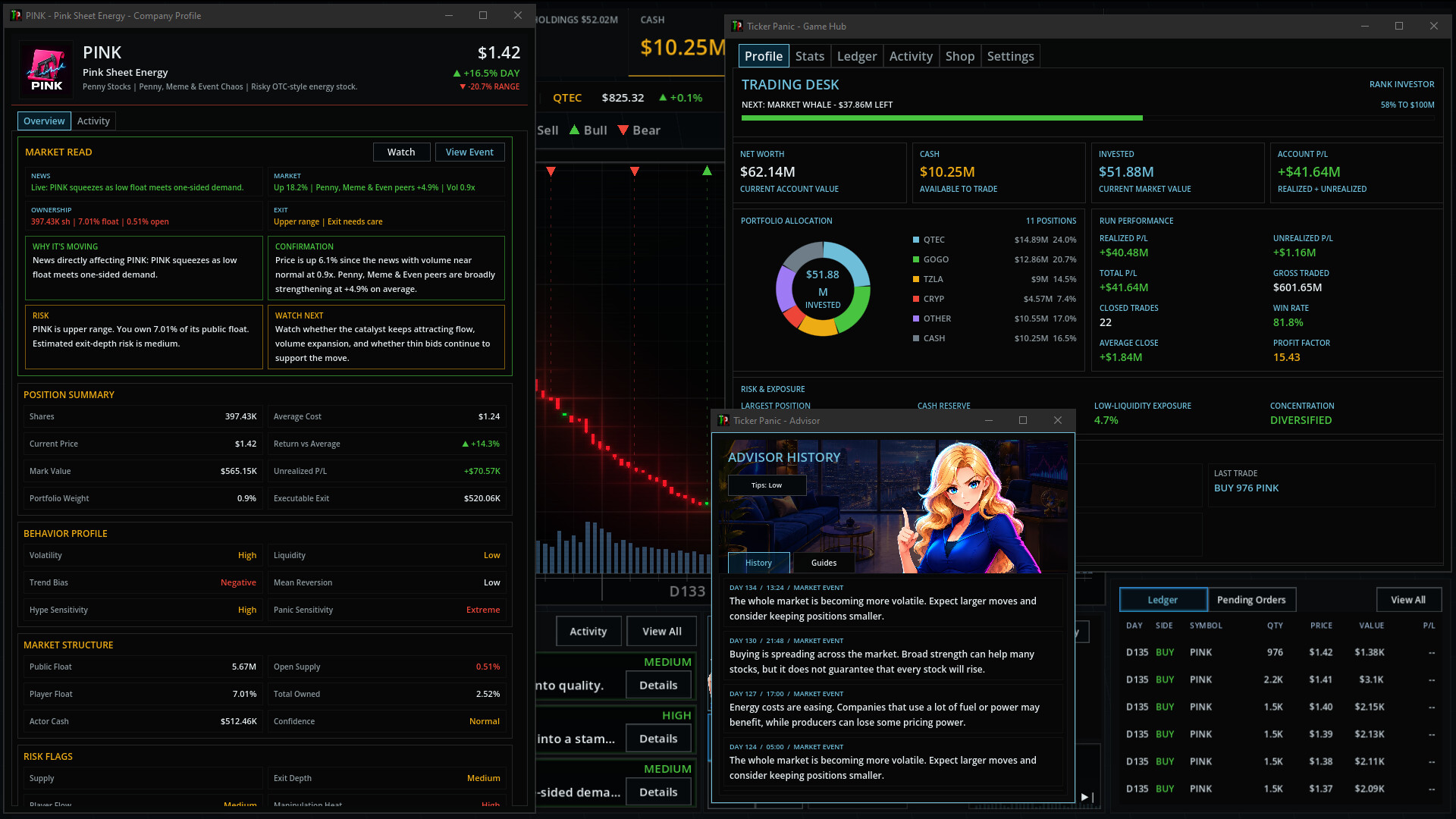Open the Shop tab

coord(960,56)
